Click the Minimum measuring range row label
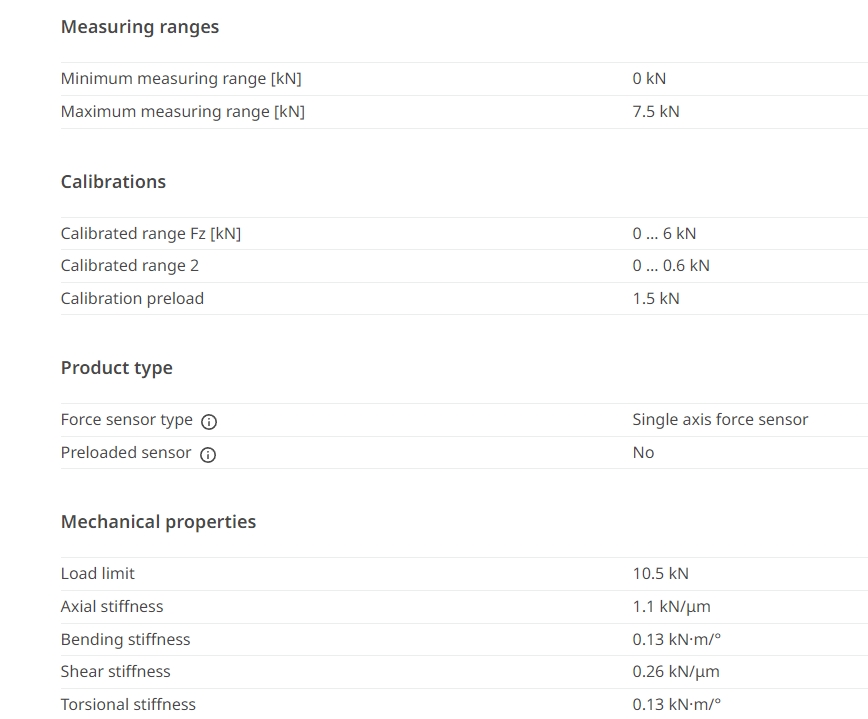Image resolution: width=868 pixels, height=719 pixels. (181, 79)
